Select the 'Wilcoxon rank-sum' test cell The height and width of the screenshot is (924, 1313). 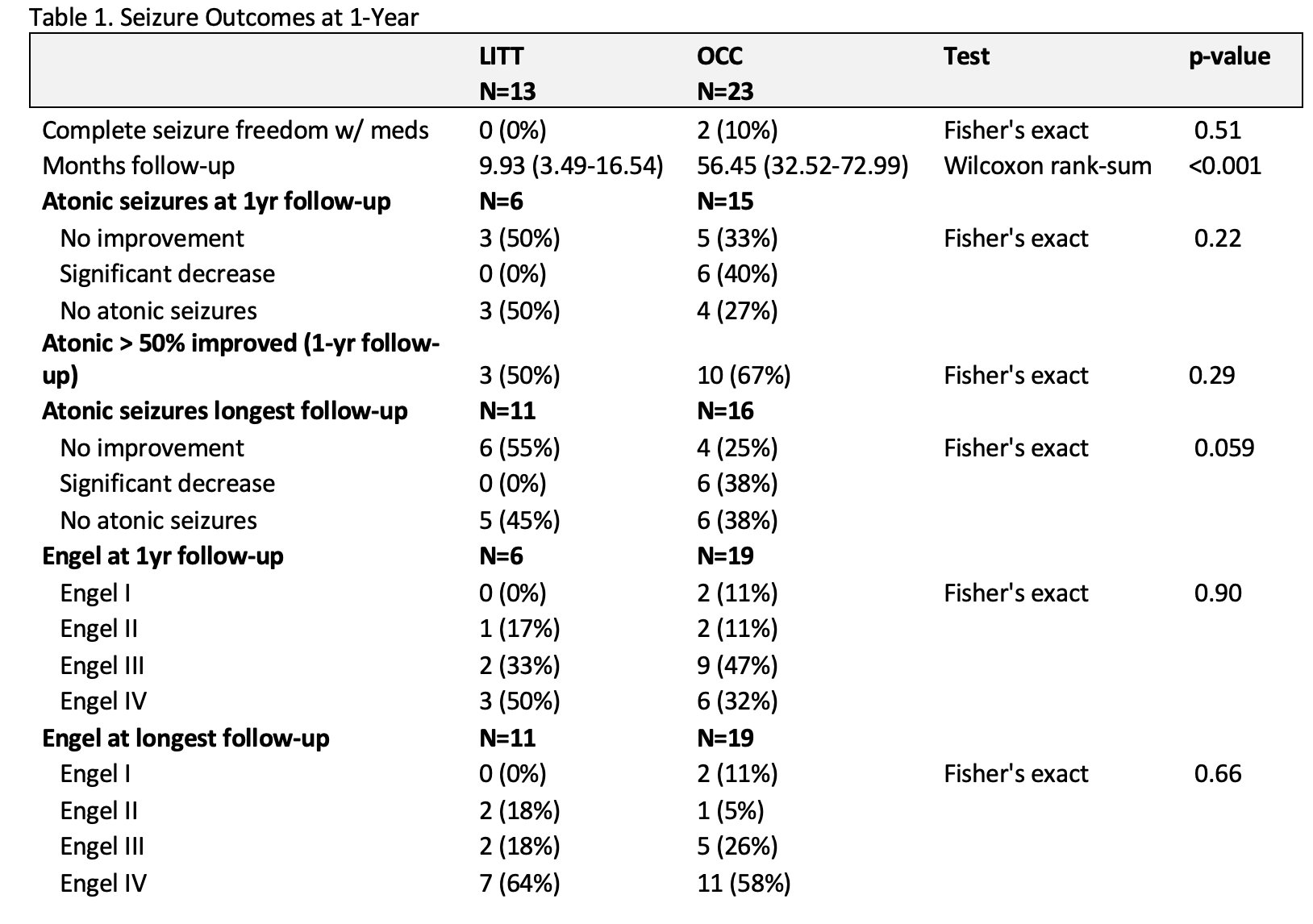tap(1048, 165)
